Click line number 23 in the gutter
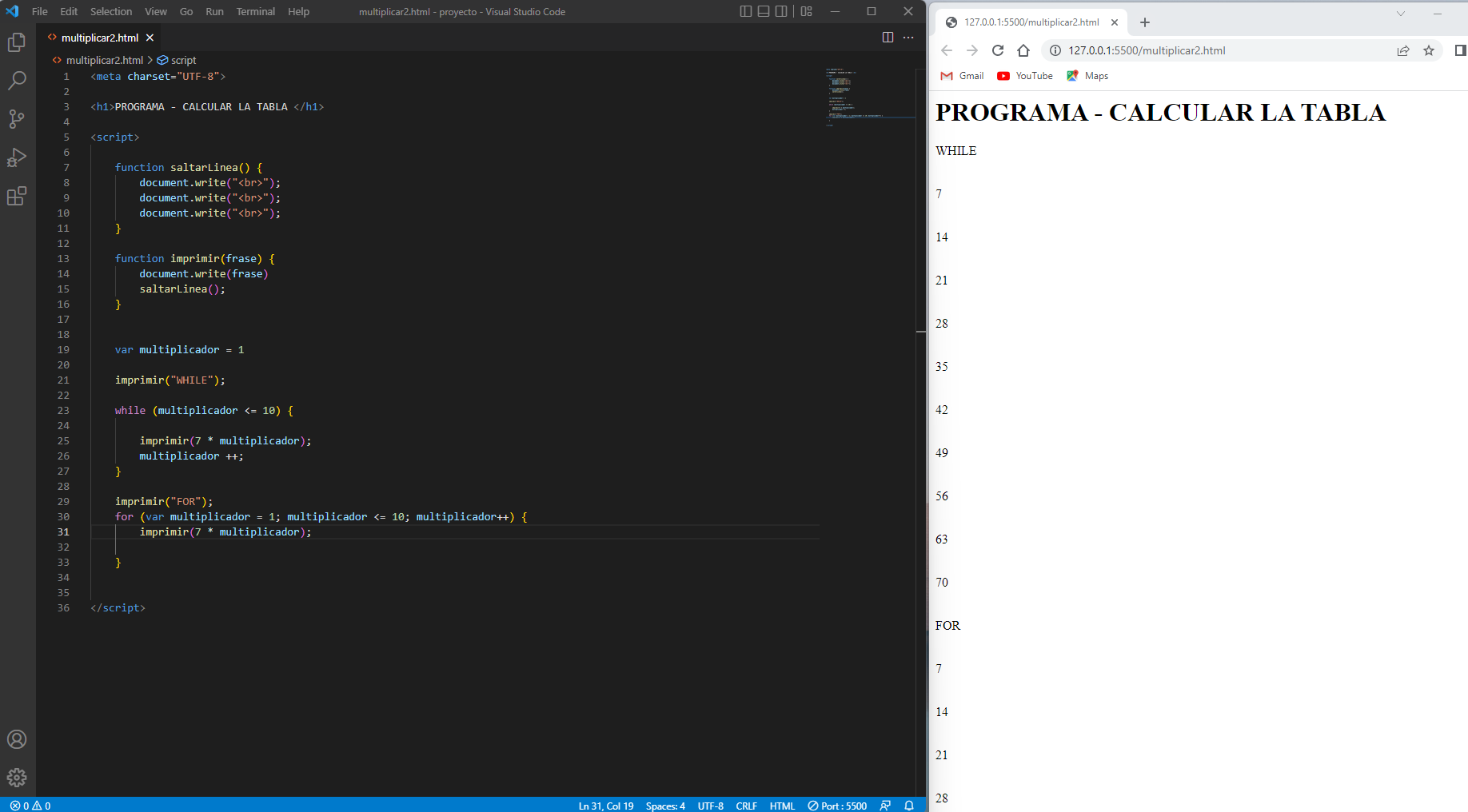Viewport: 1468px width, 812px height. pyautogui.click(x=63, y=410)
